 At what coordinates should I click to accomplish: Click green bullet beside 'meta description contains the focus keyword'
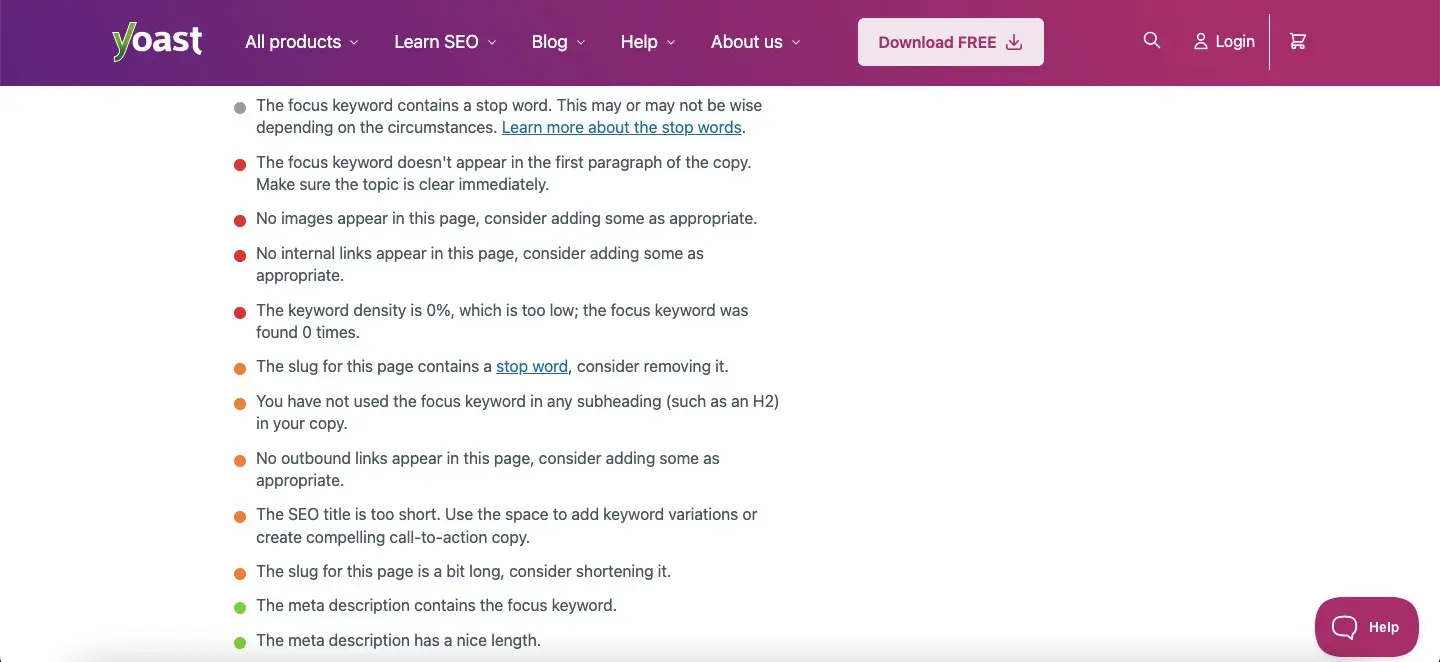coord(240,607)
